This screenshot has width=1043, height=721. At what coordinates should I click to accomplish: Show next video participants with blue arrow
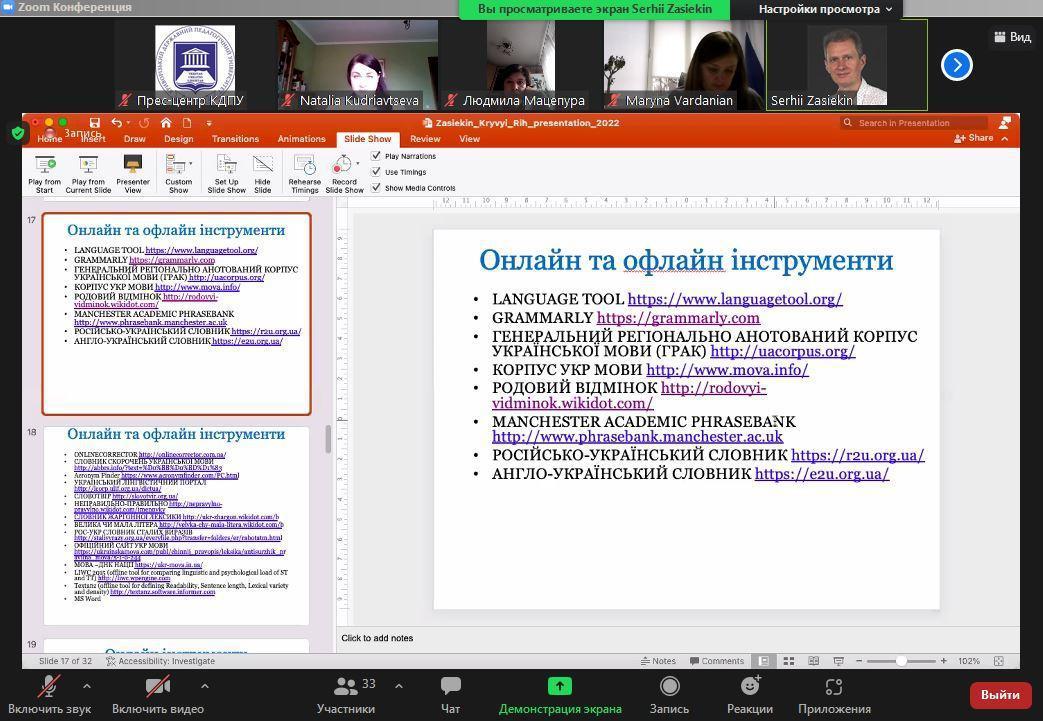pyautogui.click(x=957, y=65)
